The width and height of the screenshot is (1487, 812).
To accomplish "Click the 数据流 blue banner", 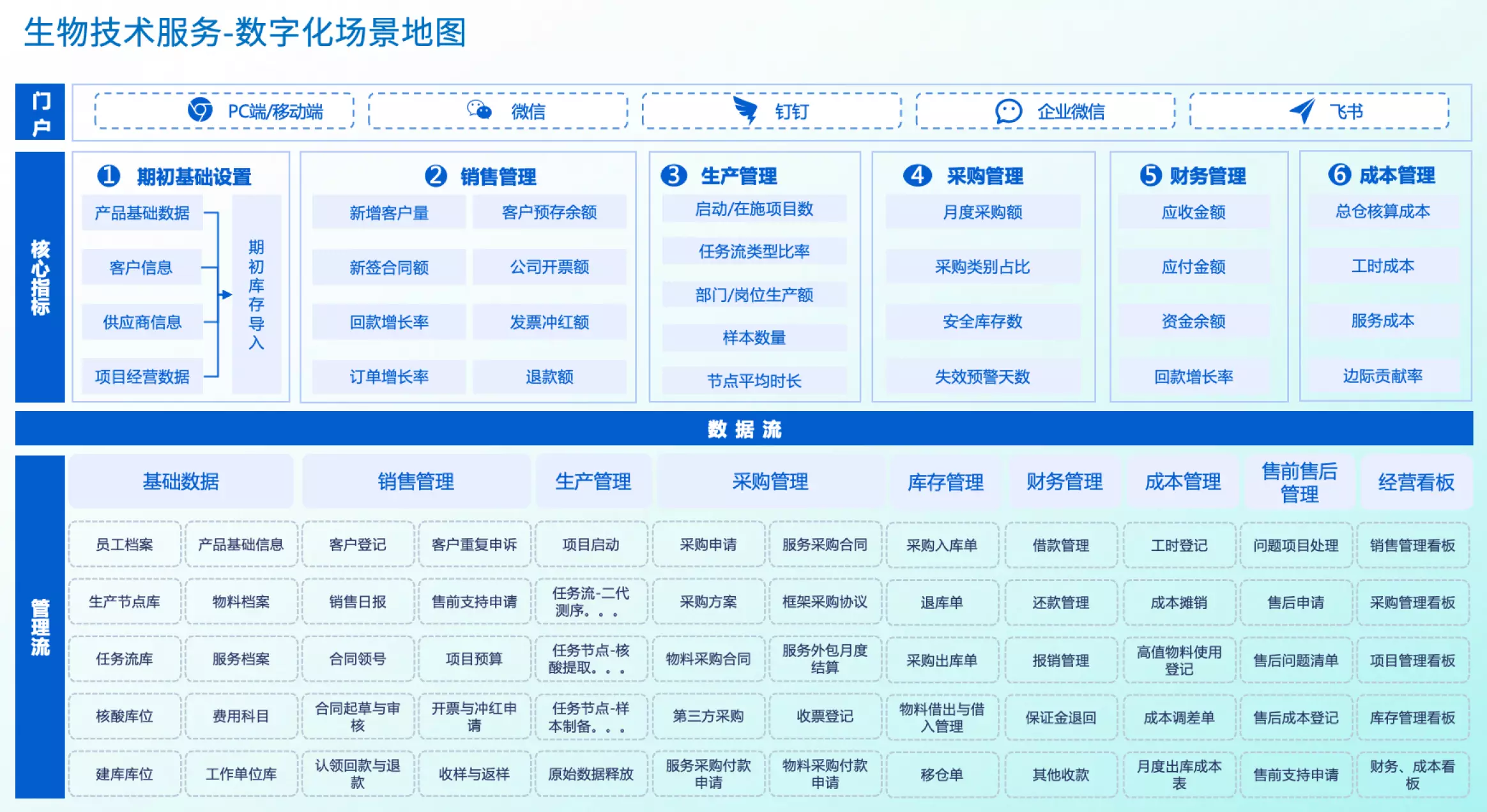I will [743, 429].
